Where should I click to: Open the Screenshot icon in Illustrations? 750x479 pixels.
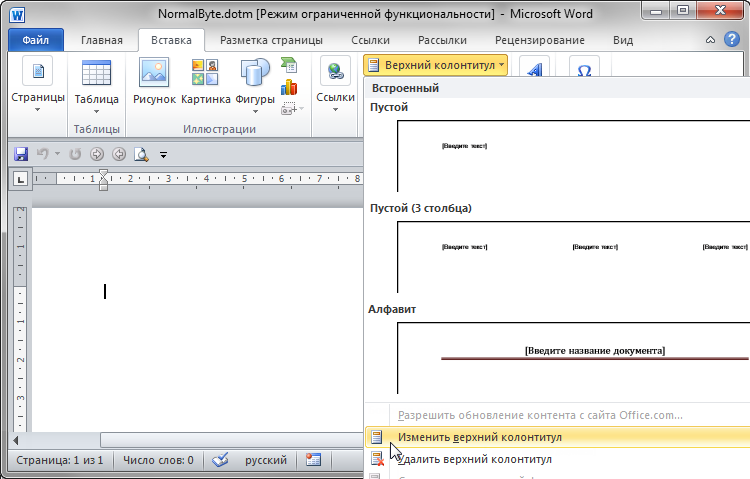(x=287, y=109)
